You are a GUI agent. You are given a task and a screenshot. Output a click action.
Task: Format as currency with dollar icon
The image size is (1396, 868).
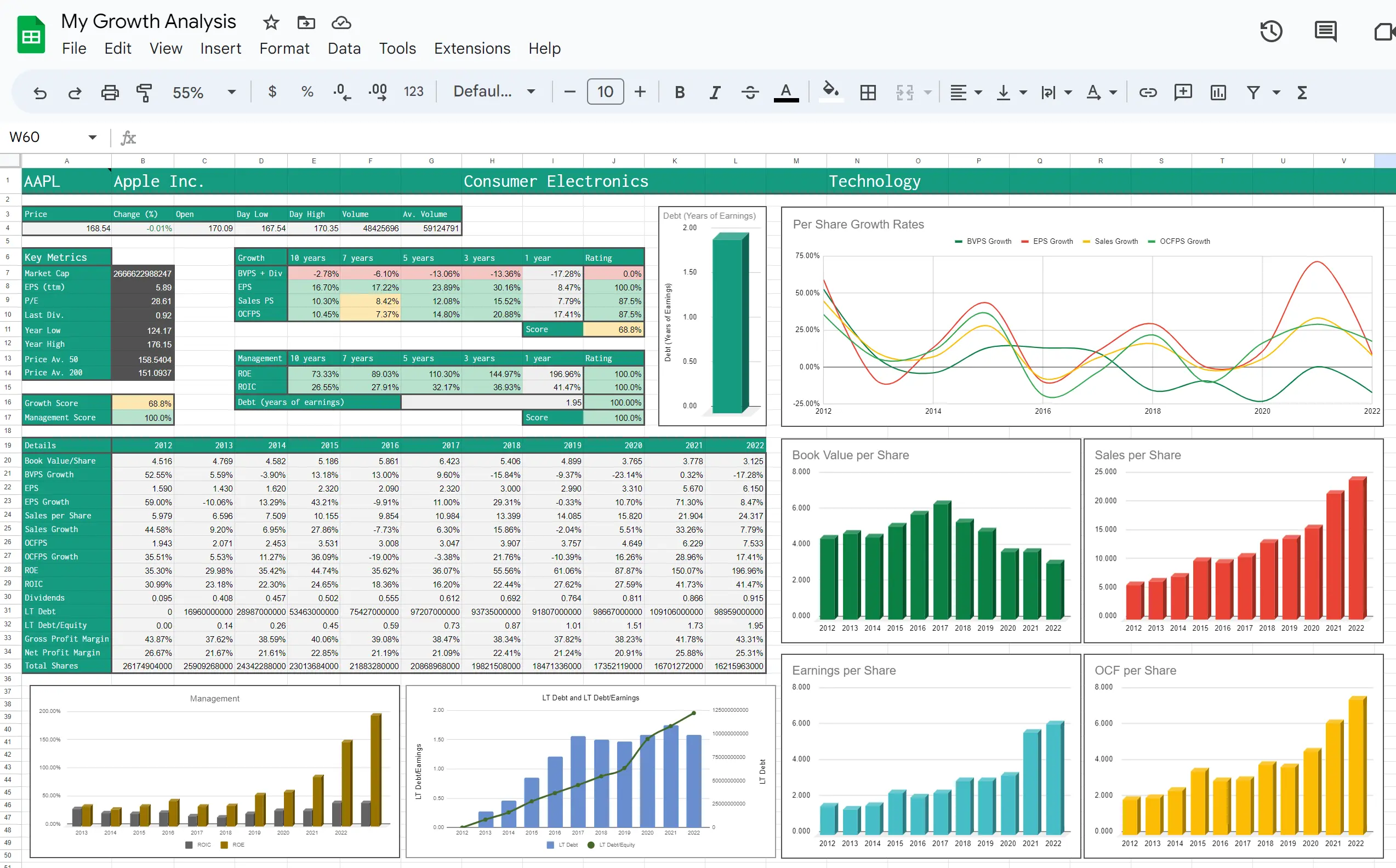click(272, 92)
